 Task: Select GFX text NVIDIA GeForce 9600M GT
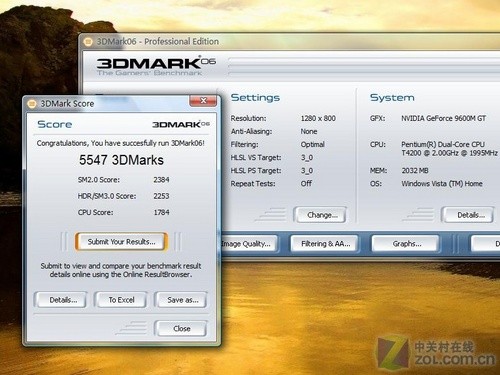443,118
